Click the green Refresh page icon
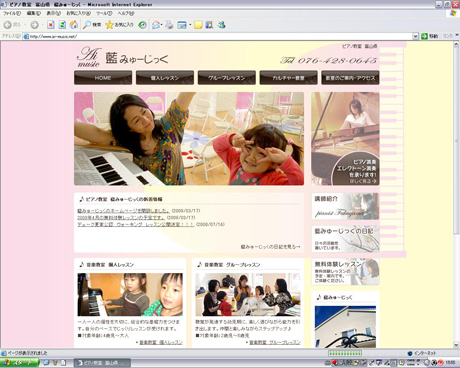 [62, 25]
